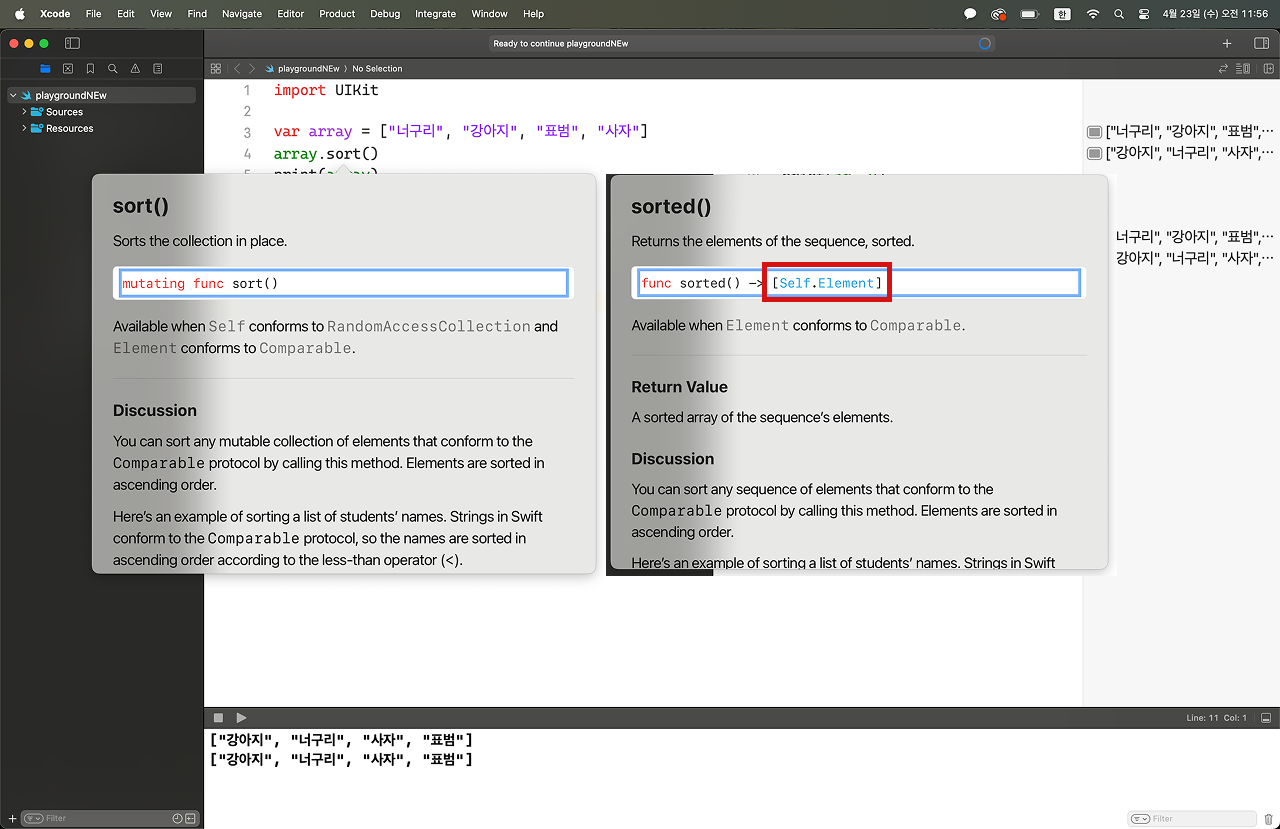Open the Find navigator magnifier icon

click(113, 69)
